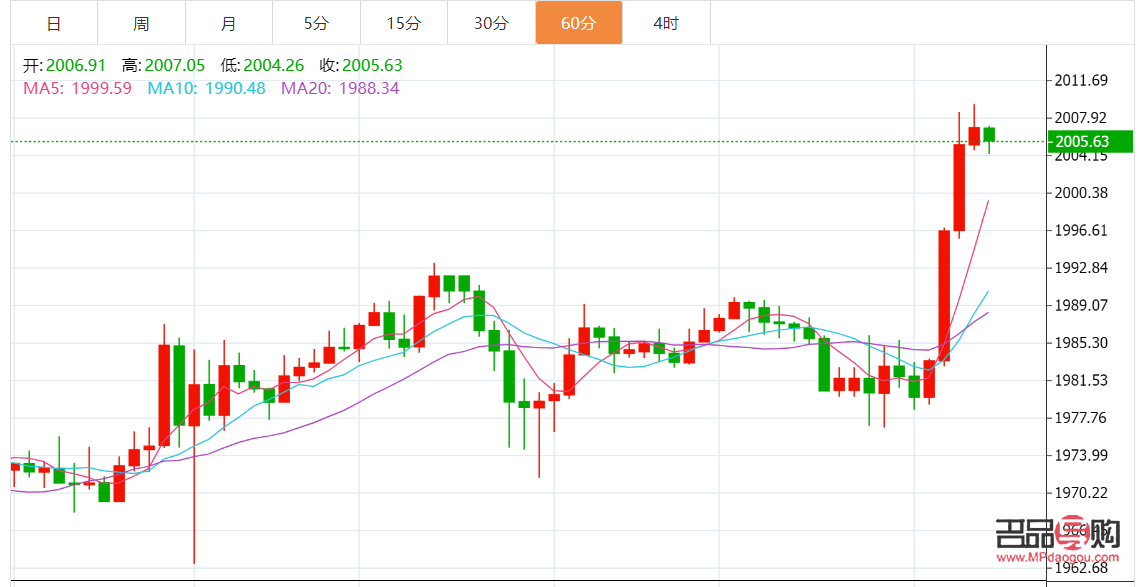Click the last green candlestick at far right
Screen dimensions: 1143x587
[989, 135]
